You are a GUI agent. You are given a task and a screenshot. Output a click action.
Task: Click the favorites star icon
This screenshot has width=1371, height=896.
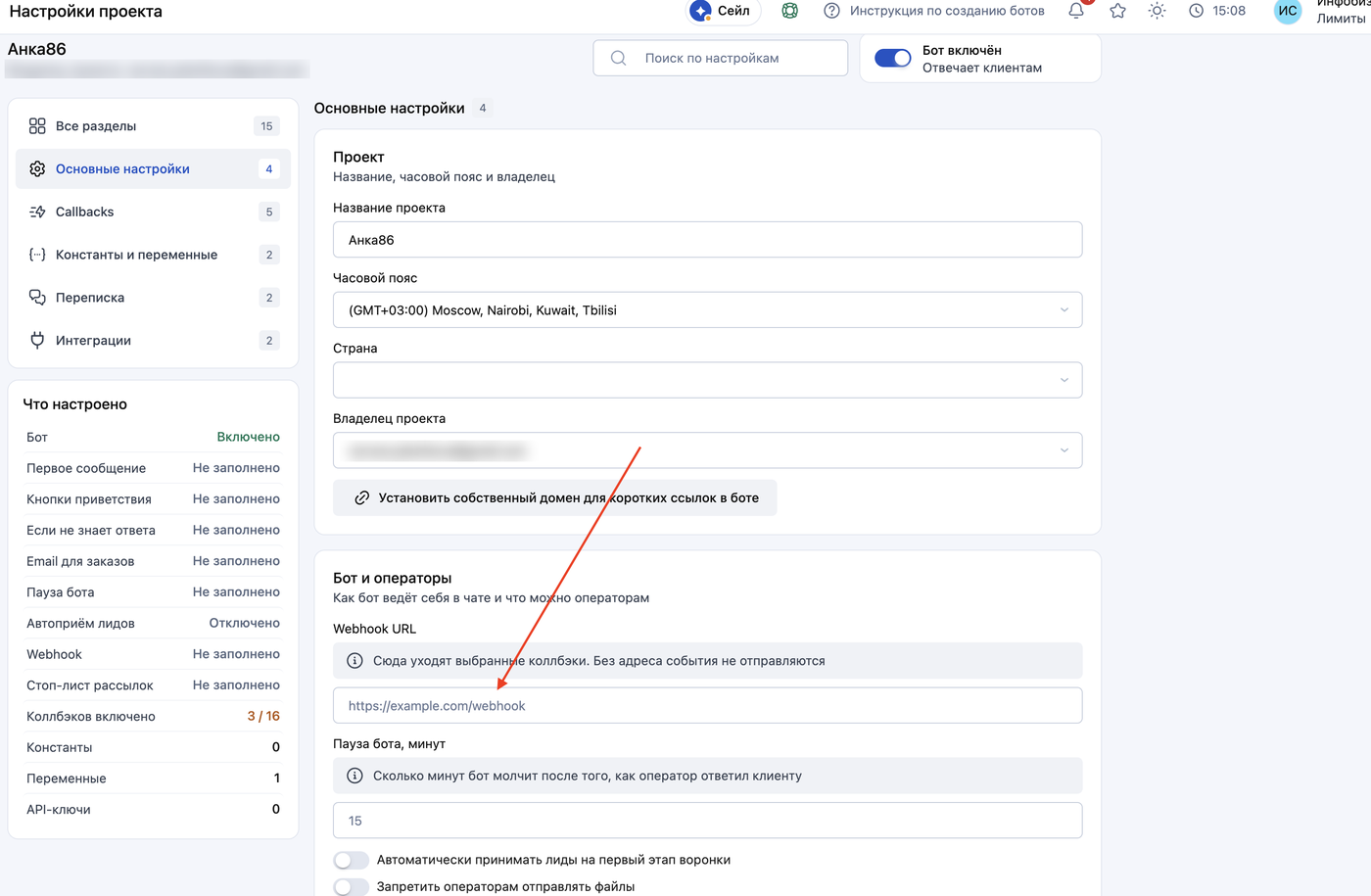(x=1117, y=11)
